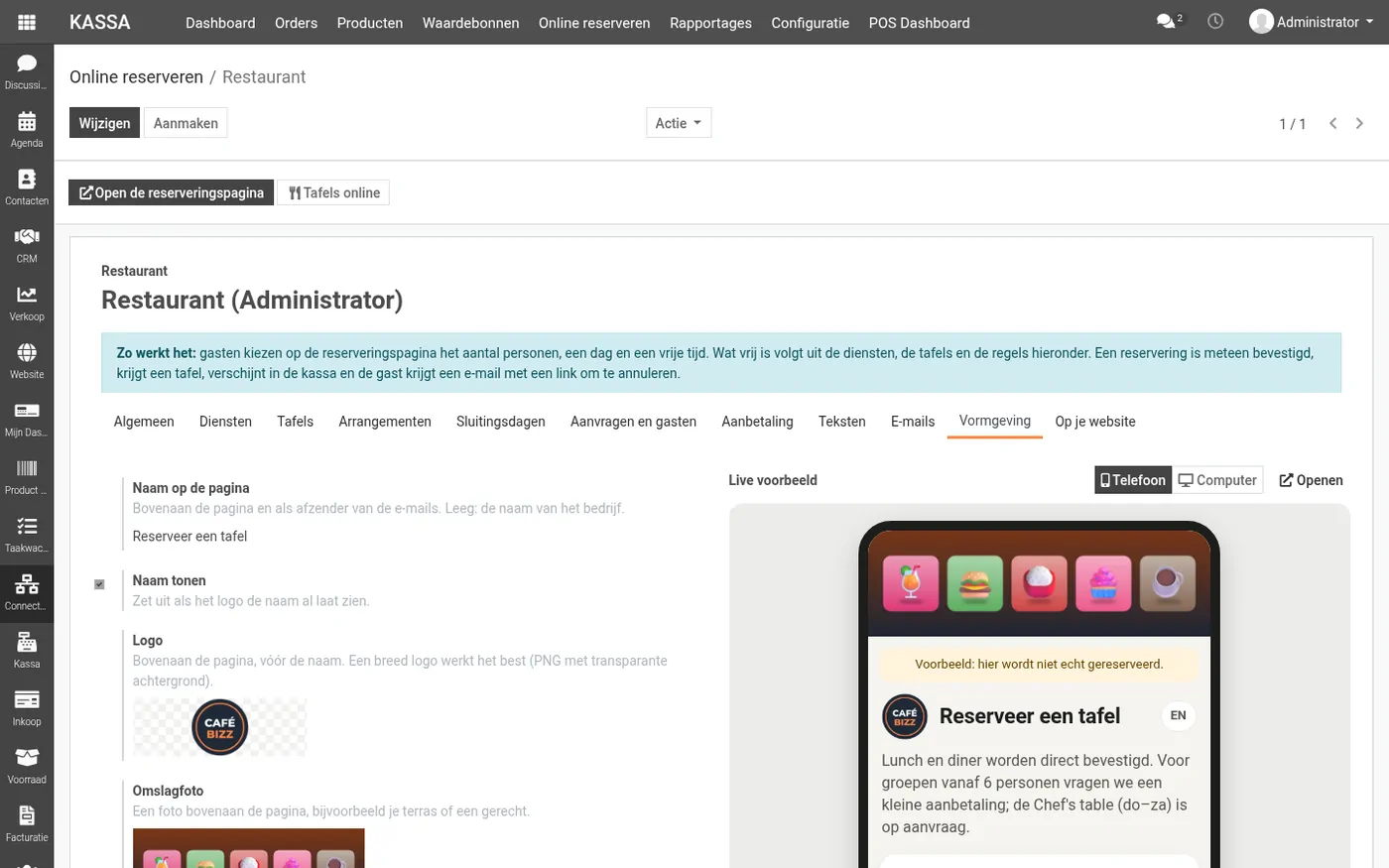Switch to the Aanbetaling tab
1389x868 pixels.
click(757, 422)
